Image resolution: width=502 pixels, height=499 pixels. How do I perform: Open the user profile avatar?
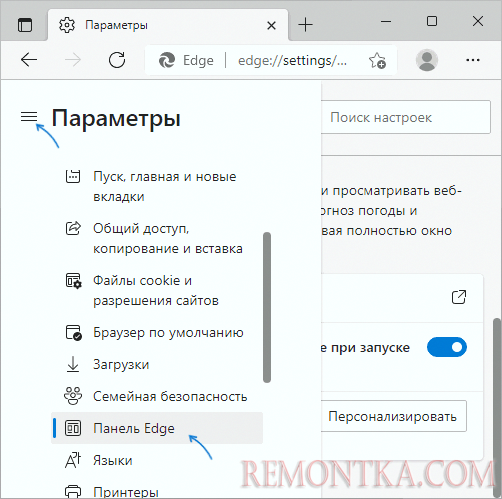pyautogui.click(x=427, y=60)
